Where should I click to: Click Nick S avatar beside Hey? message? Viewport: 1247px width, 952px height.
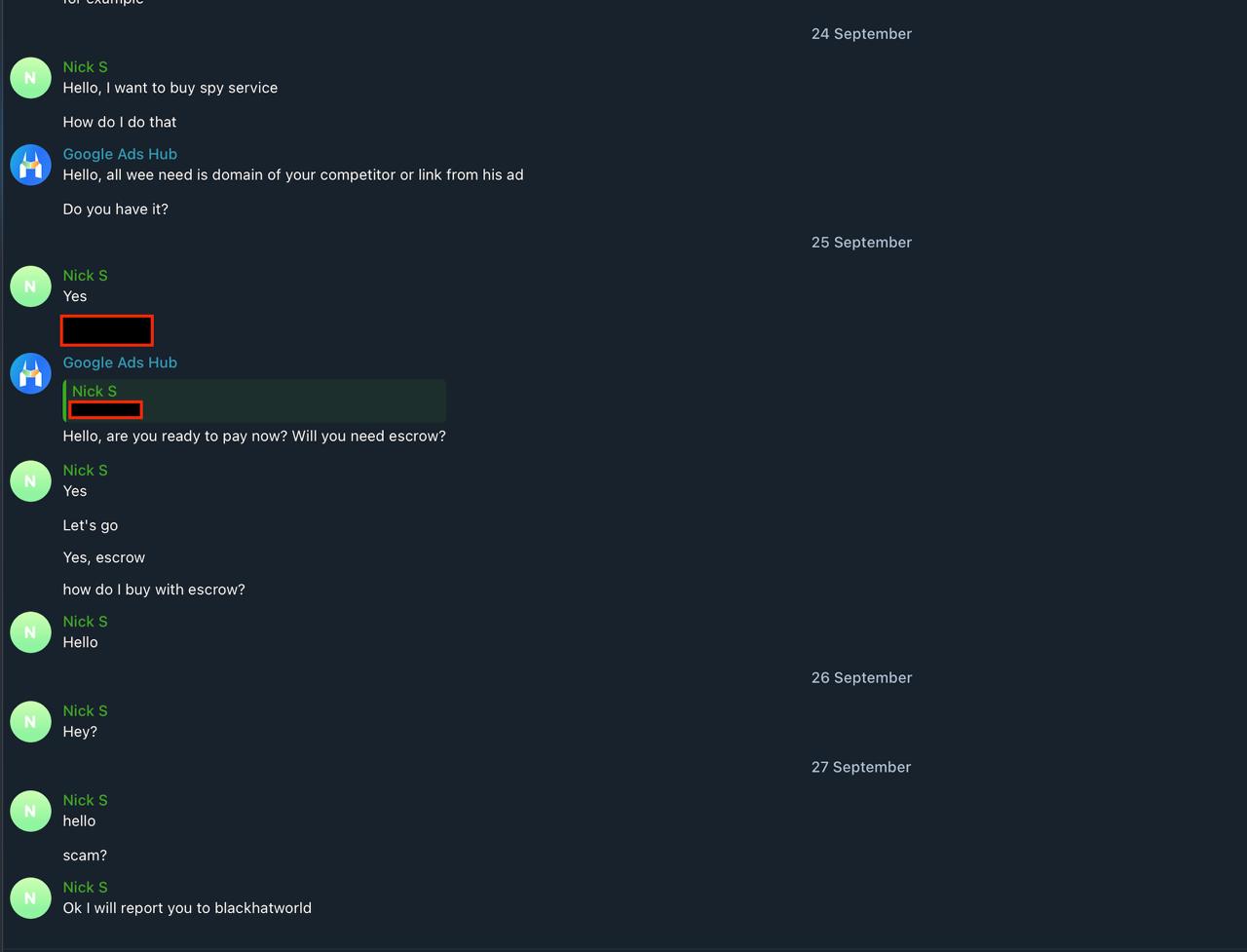[30, 722]
